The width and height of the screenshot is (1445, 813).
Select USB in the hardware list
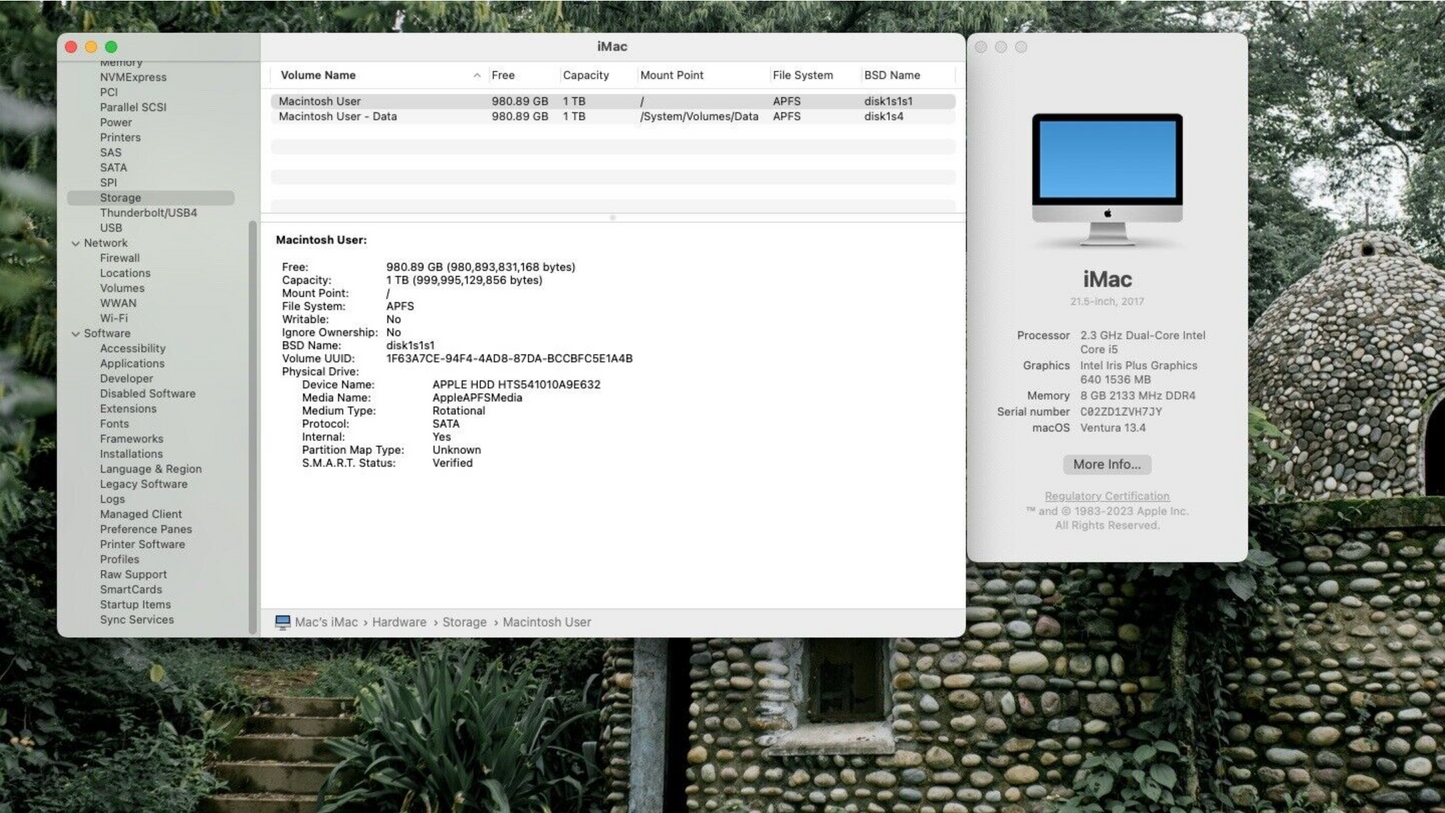coord(113,227)
